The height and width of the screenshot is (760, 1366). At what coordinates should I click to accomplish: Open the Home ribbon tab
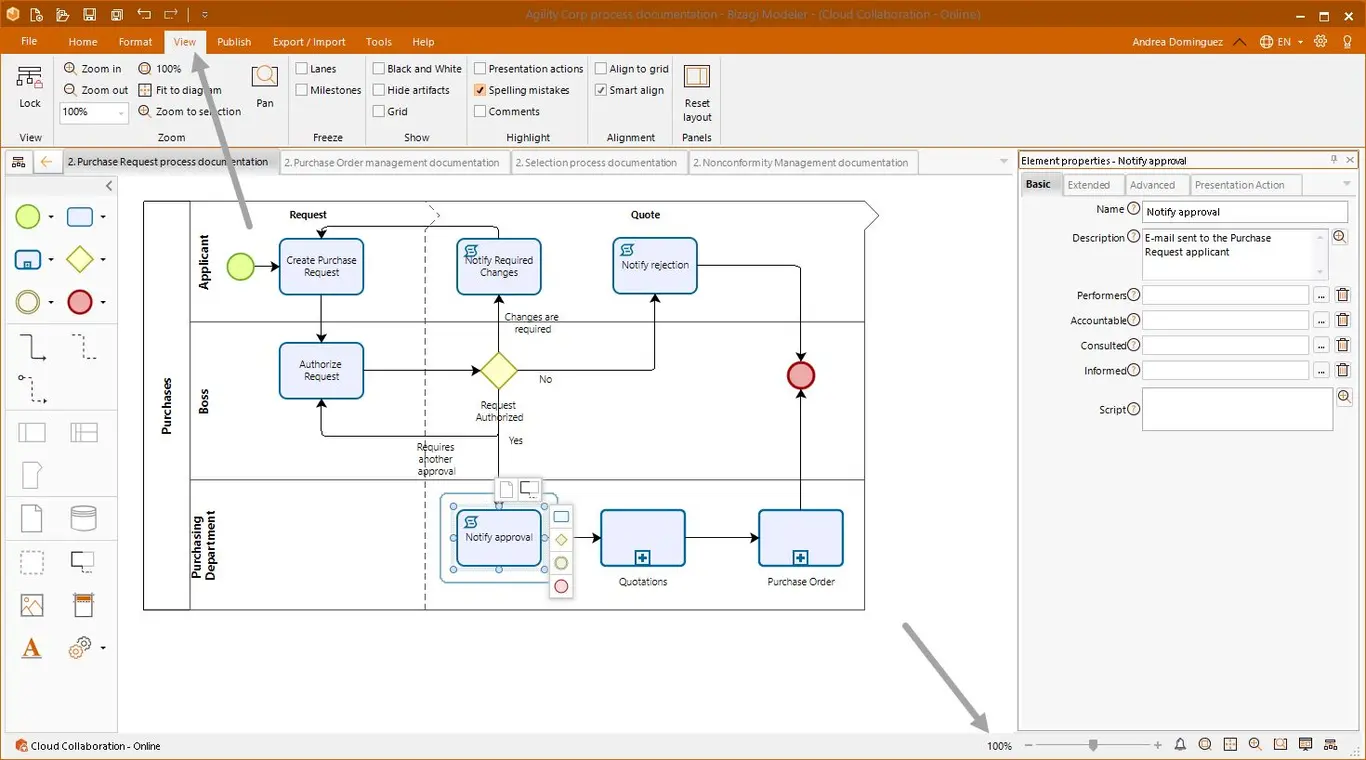[x=83, y=42]
